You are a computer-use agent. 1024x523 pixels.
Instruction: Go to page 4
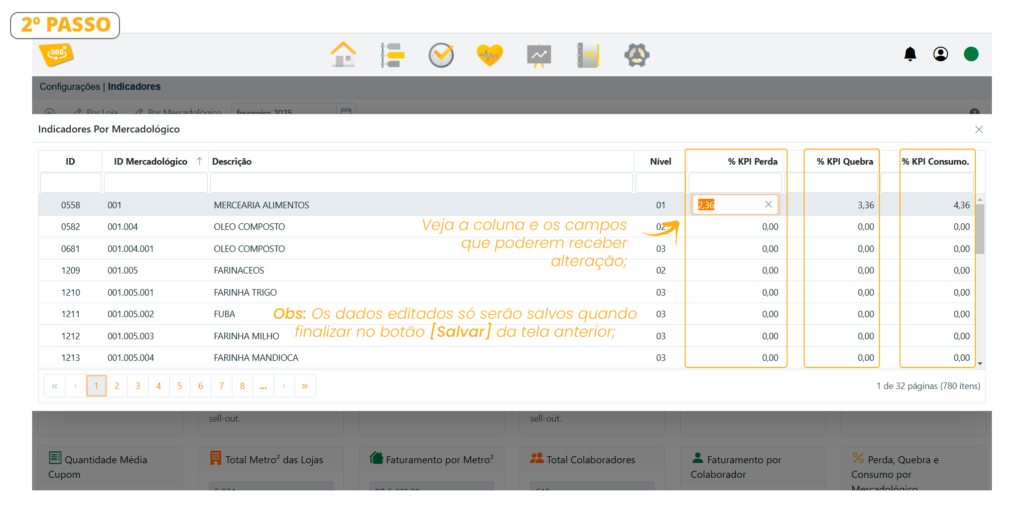coord(159,386)
